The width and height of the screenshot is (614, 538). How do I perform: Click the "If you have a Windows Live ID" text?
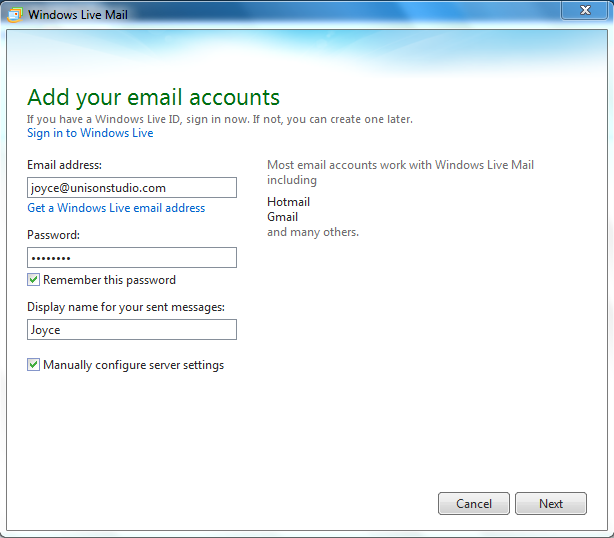(x=220, y=119)
